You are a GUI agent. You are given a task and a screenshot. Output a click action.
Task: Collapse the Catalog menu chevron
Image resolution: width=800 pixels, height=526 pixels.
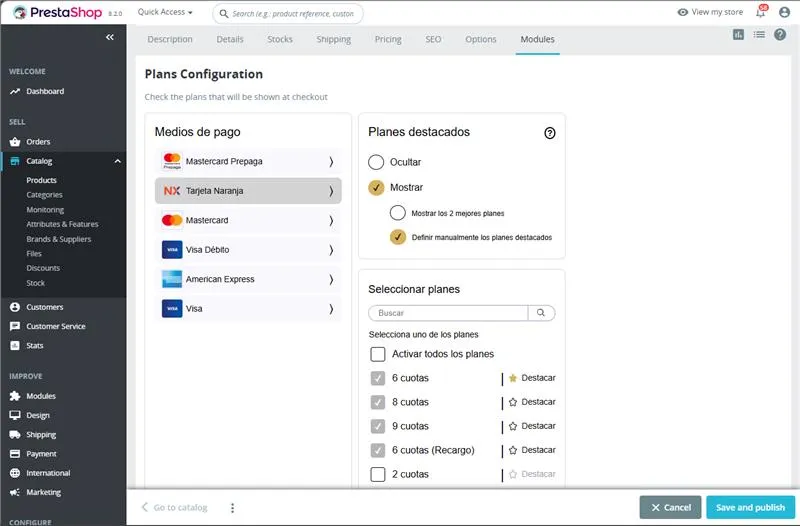pyautogui.click(x=118, y=161)
